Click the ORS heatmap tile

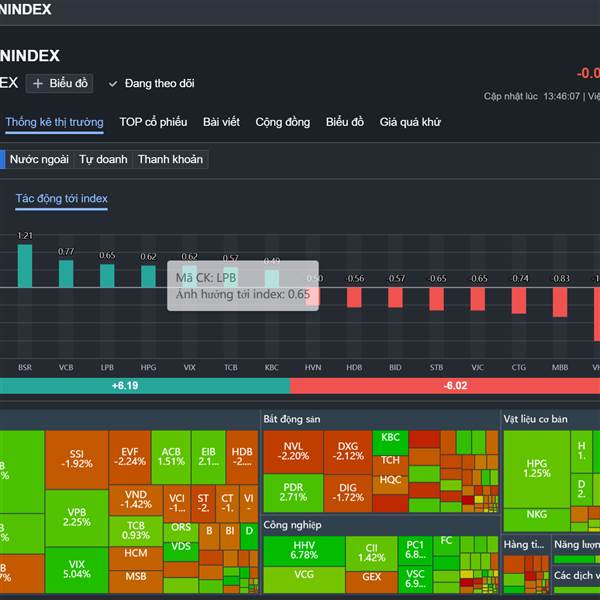click(x=181, y=532)
